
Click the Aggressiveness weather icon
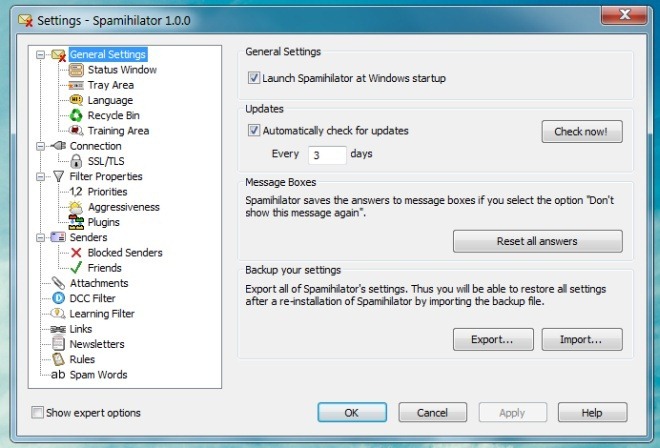point(76,207)
